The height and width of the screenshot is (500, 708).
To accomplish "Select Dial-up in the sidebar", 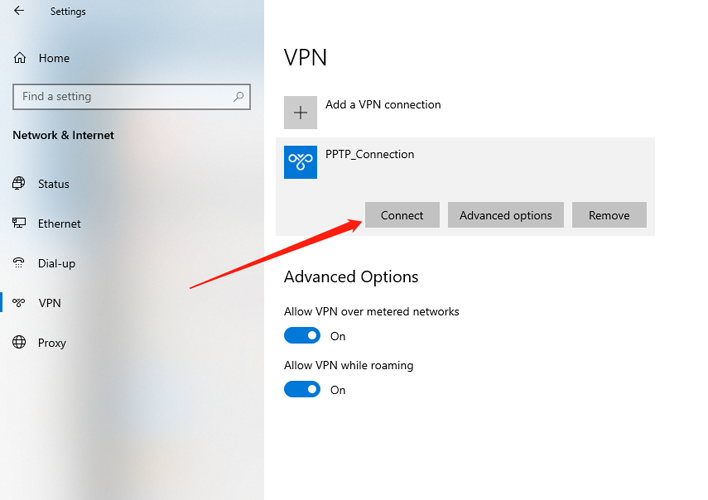I will point(56,263).
